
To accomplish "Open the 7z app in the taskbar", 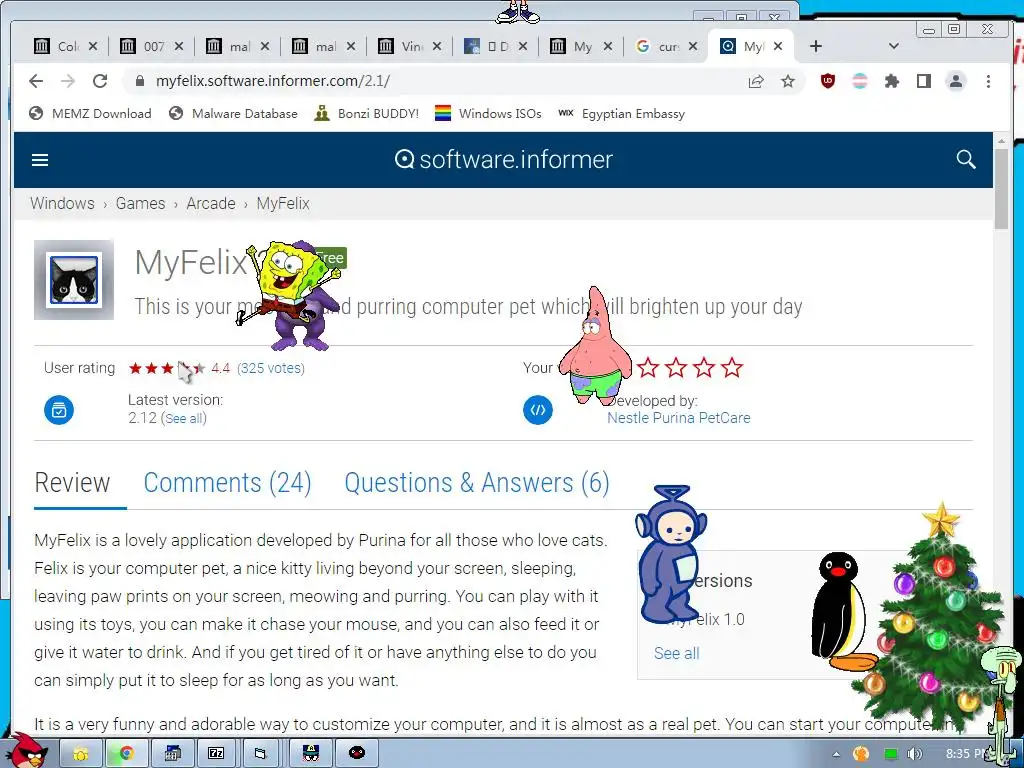I will coord(216,753).
